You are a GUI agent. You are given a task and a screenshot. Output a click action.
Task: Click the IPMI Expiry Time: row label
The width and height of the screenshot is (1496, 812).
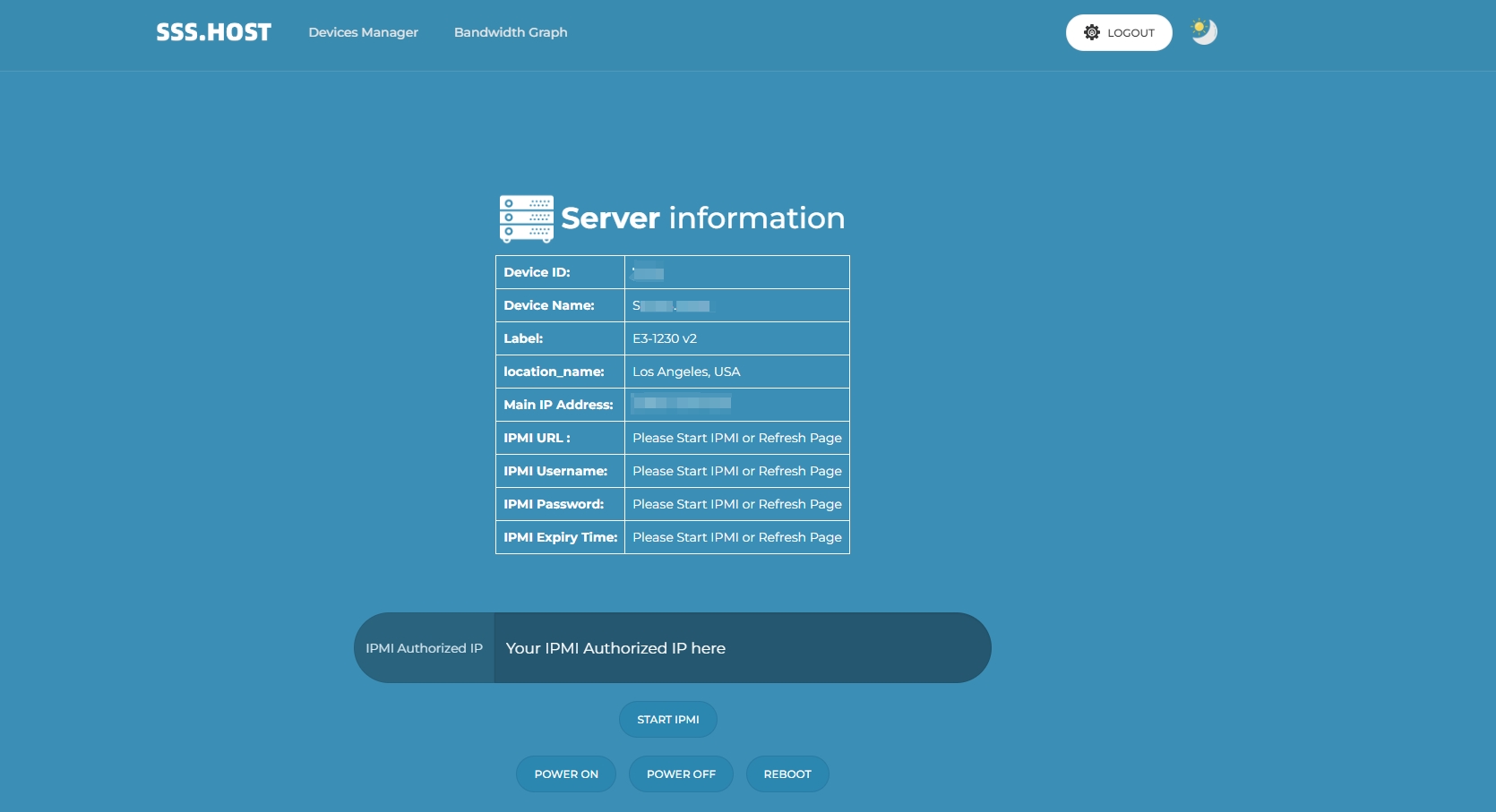561,537
